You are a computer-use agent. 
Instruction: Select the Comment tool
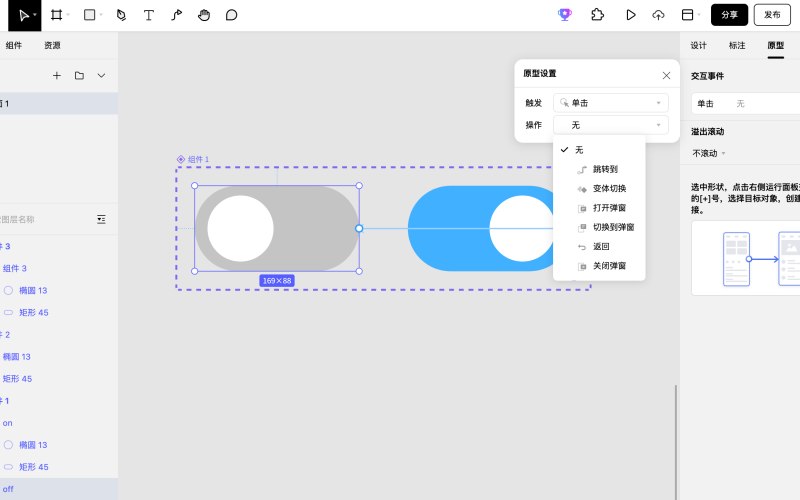(x=231, y=15)
